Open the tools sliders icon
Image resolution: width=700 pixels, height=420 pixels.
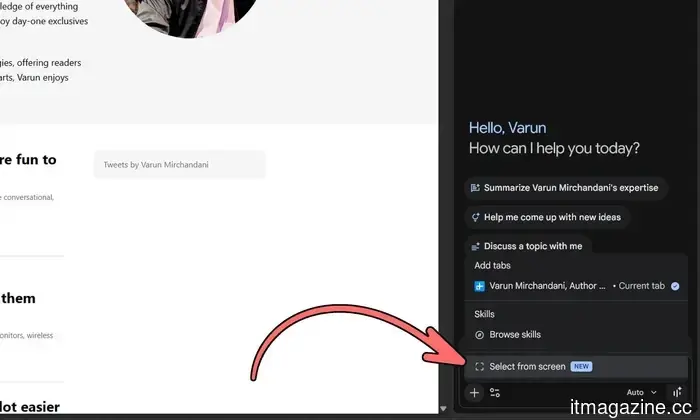pyautogui.click(x=495, y=393)
